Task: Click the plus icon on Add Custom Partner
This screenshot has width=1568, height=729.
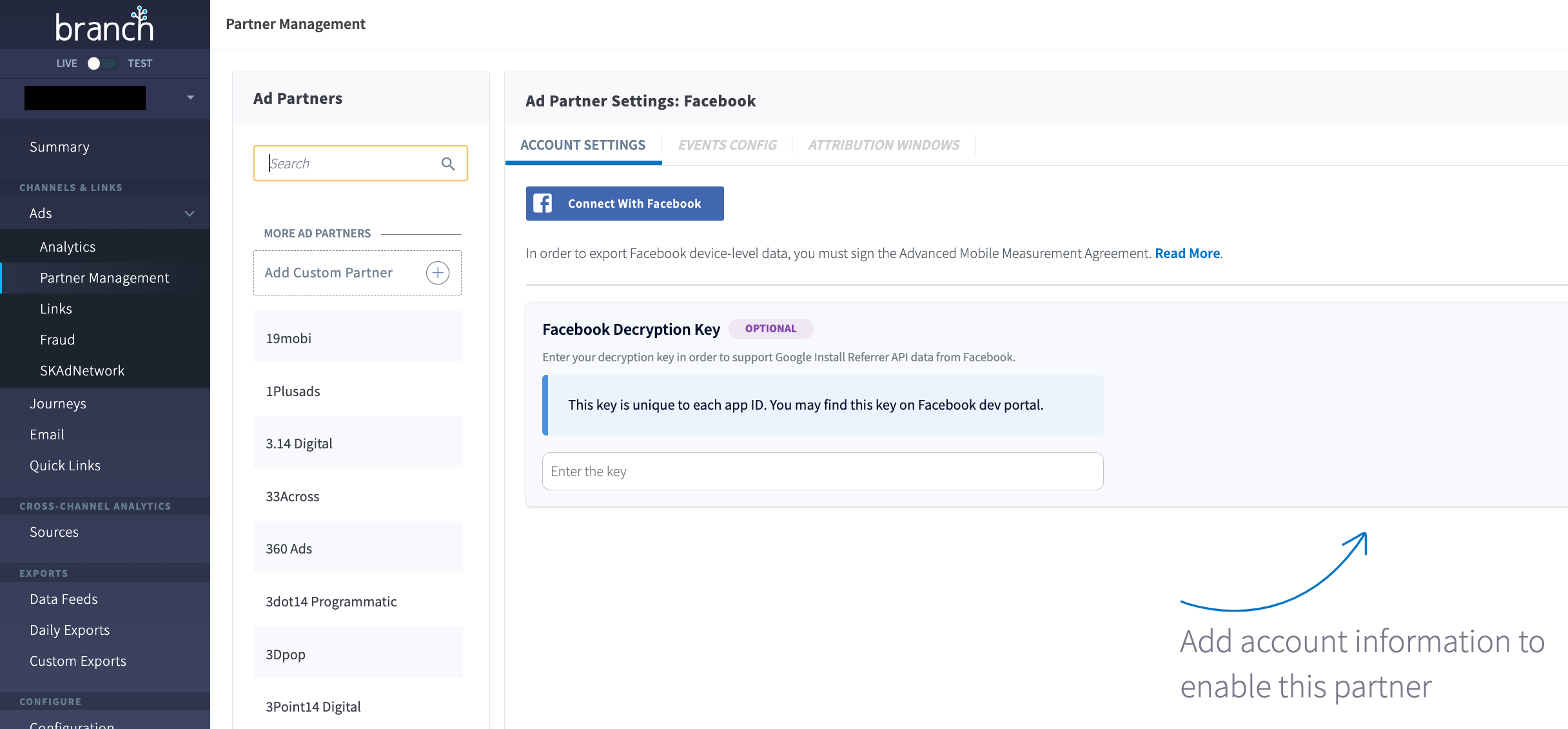Action: click(438, 273)
